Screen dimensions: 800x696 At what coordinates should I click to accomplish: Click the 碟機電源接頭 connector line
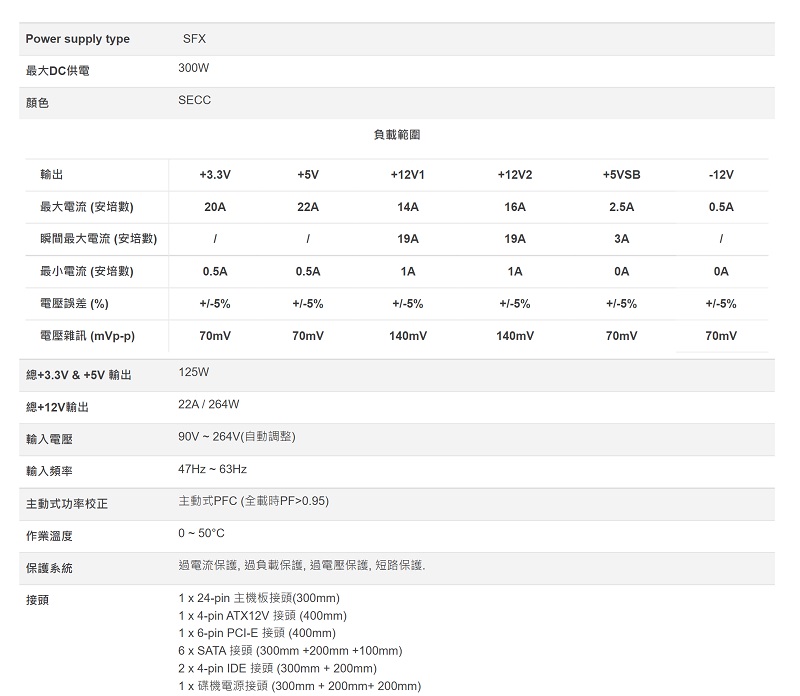[300, 686]
